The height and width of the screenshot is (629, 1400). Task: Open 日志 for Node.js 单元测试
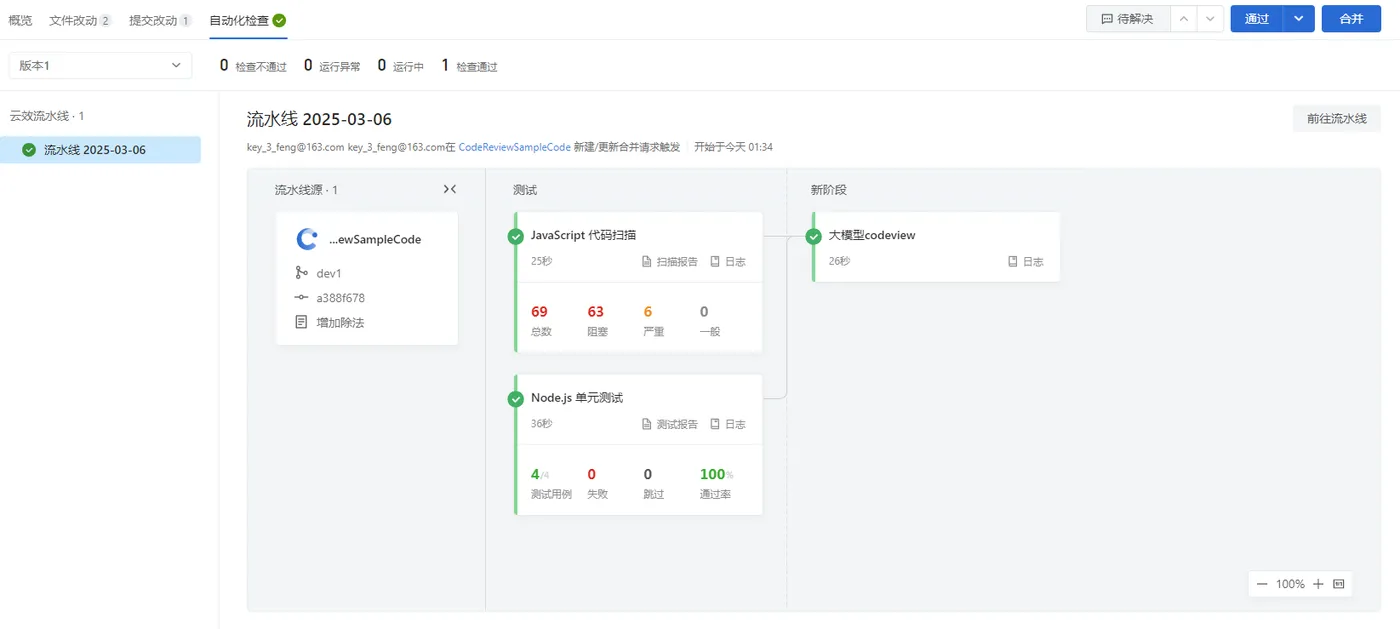coord(728,424)
